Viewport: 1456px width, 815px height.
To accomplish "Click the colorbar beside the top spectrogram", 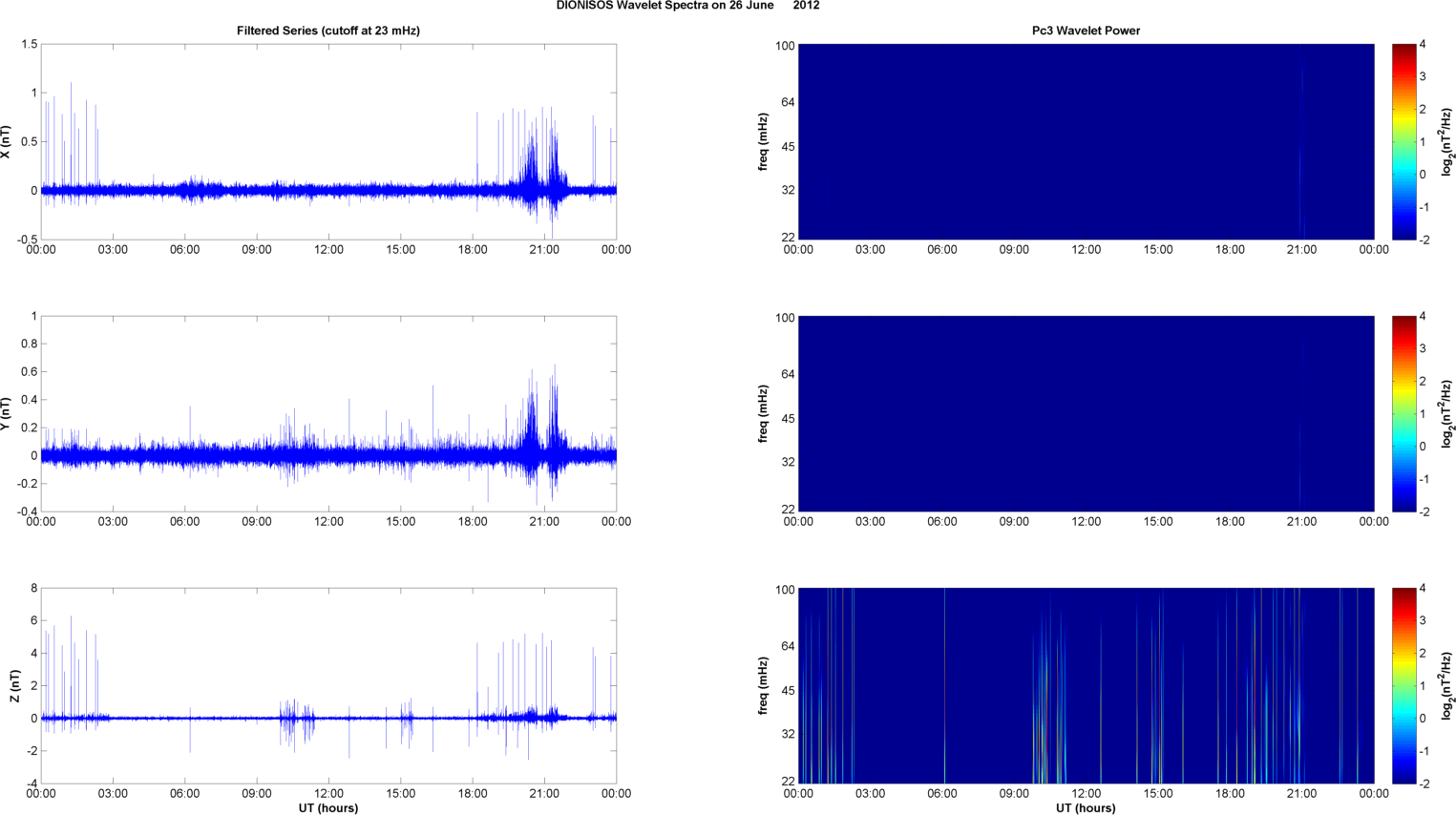I will pyautogui.click(x=1403, y=141).
